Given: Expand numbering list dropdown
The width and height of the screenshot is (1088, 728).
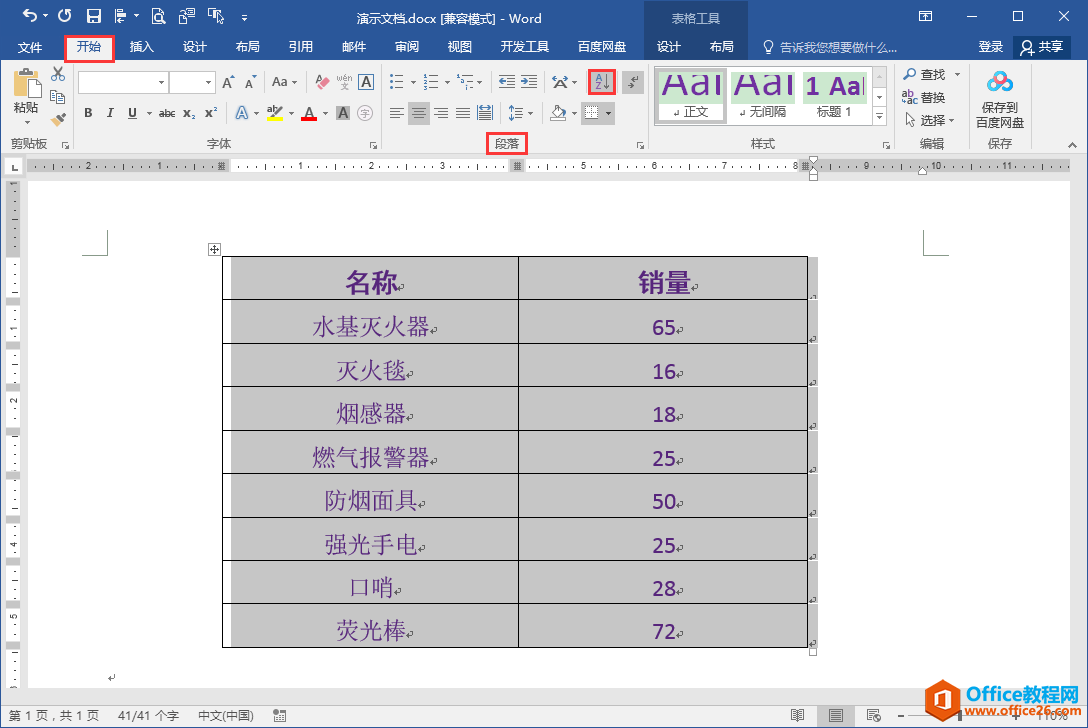Looking at the screenshot, I should [447, 83].
